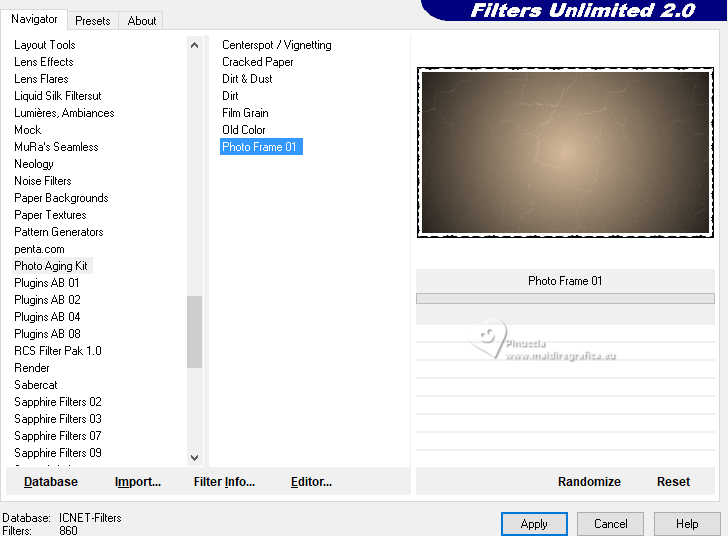Image resolution: width=728 pixels, height=536 pixels.
Task: Select Plugins AB 04 category
Action: 47,317
